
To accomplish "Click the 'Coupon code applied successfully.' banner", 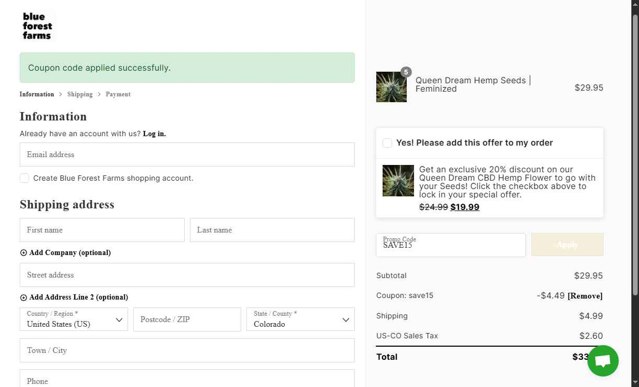I will click(x=187, y=68).
